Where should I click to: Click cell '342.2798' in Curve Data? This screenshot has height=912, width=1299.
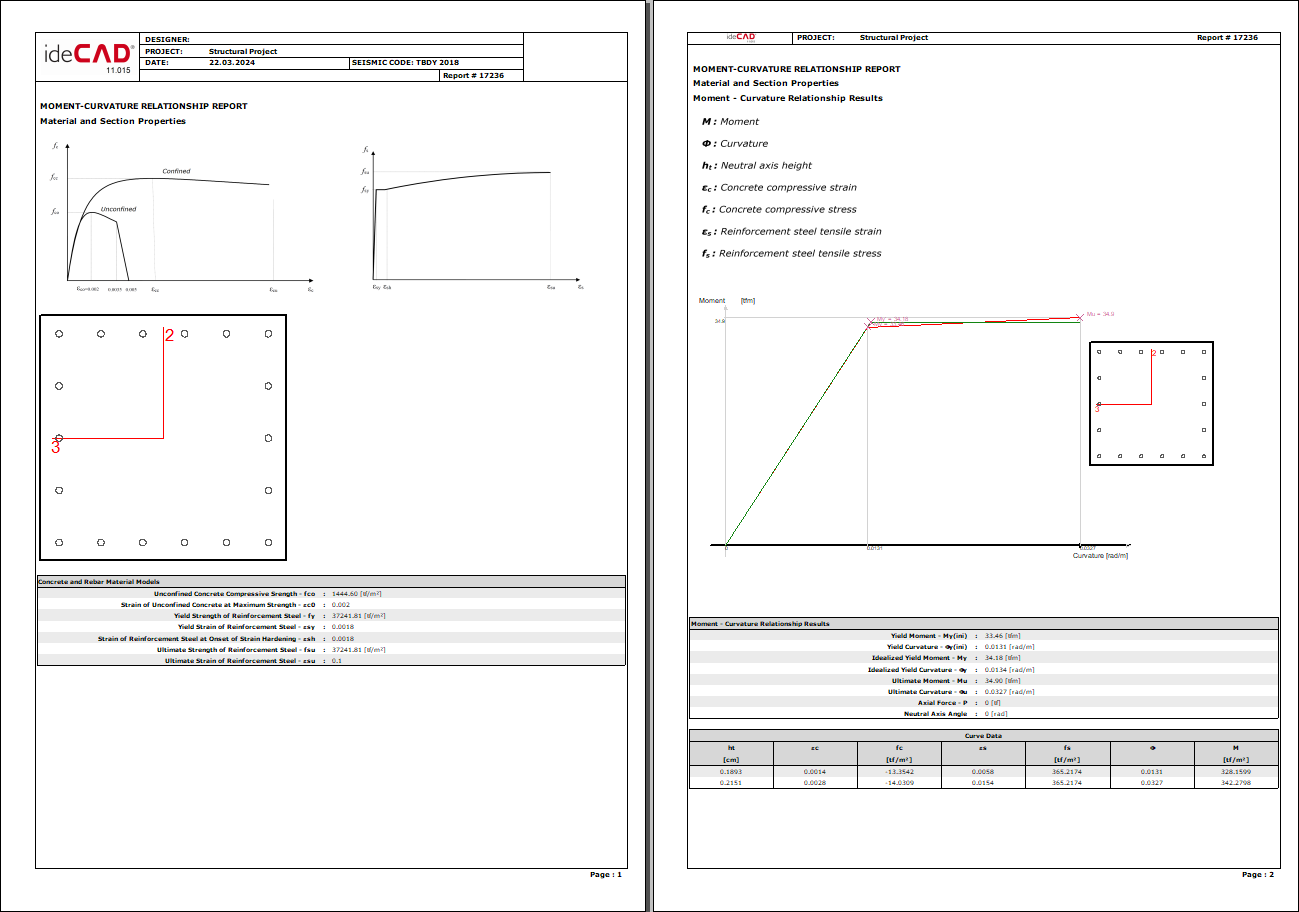[x=1236, y=783]
